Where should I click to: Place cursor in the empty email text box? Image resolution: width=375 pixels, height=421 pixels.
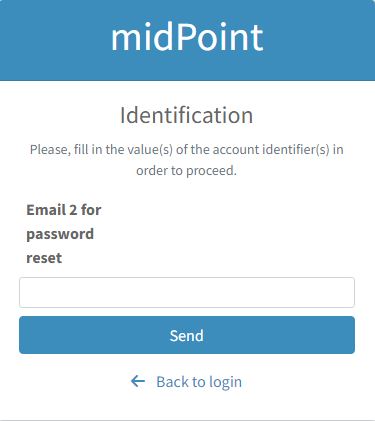click(187, 292)
